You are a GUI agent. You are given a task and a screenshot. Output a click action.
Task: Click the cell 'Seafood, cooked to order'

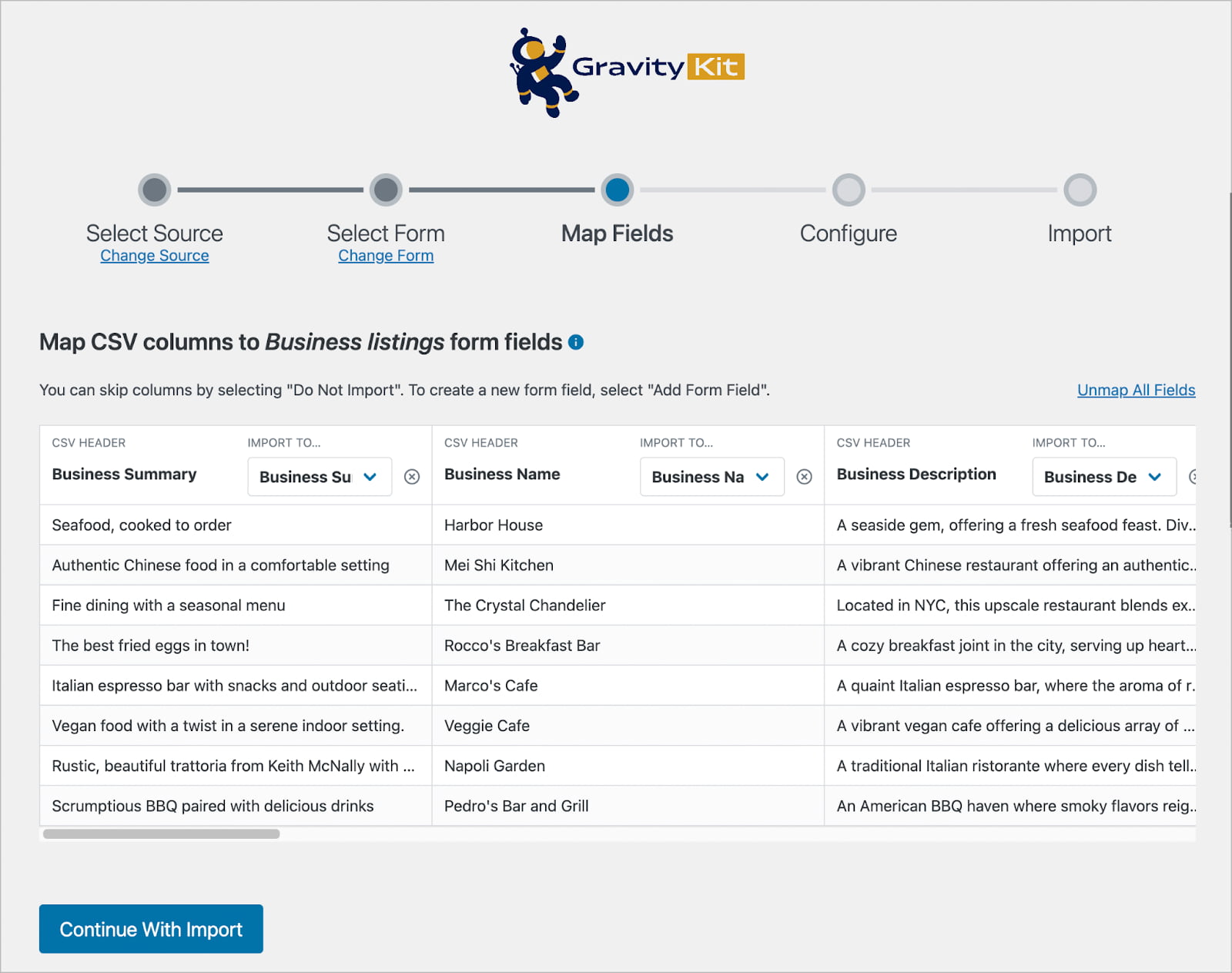click(236, 525)
